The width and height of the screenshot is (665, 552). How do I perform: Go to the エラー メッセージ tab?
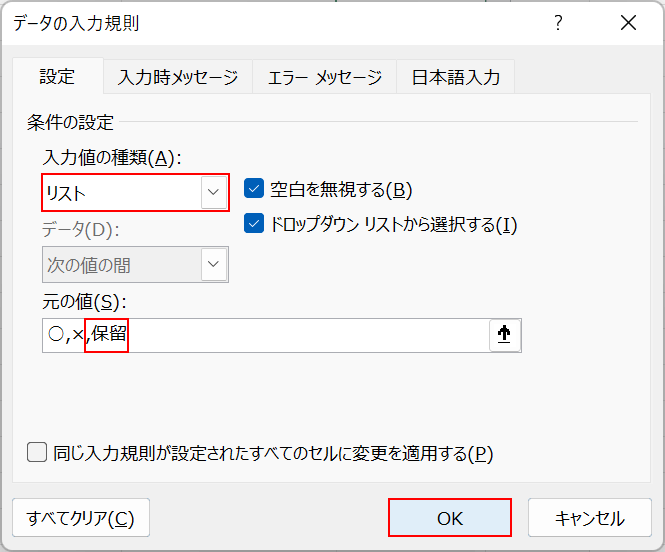(324, 77)
